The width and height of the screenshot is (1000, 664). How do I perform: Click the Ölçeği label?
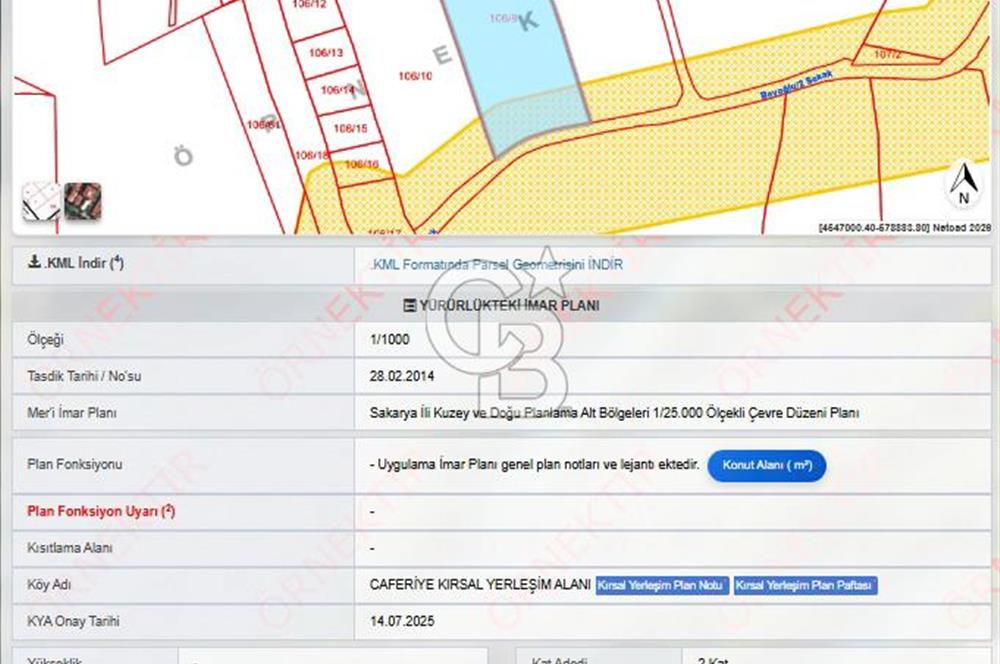pos(45,340)
